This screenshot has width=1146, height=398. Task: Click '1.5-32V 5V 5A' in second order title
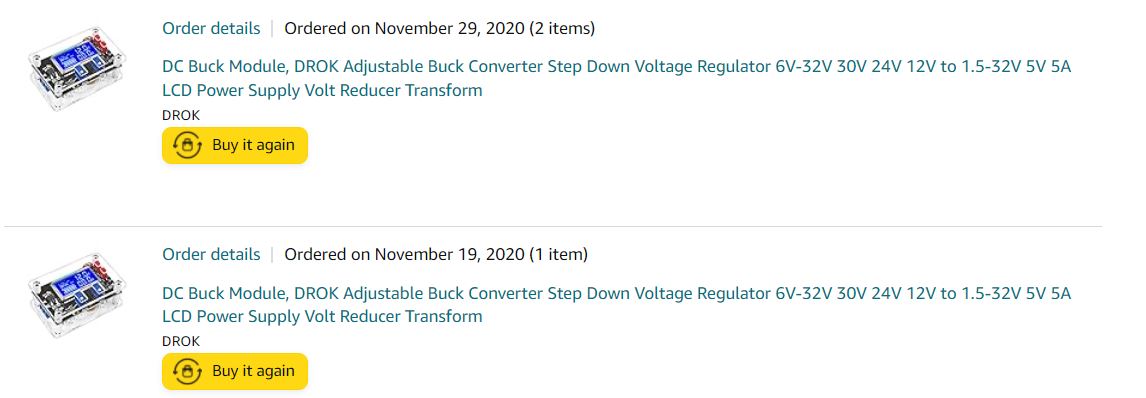[1016, 293]
